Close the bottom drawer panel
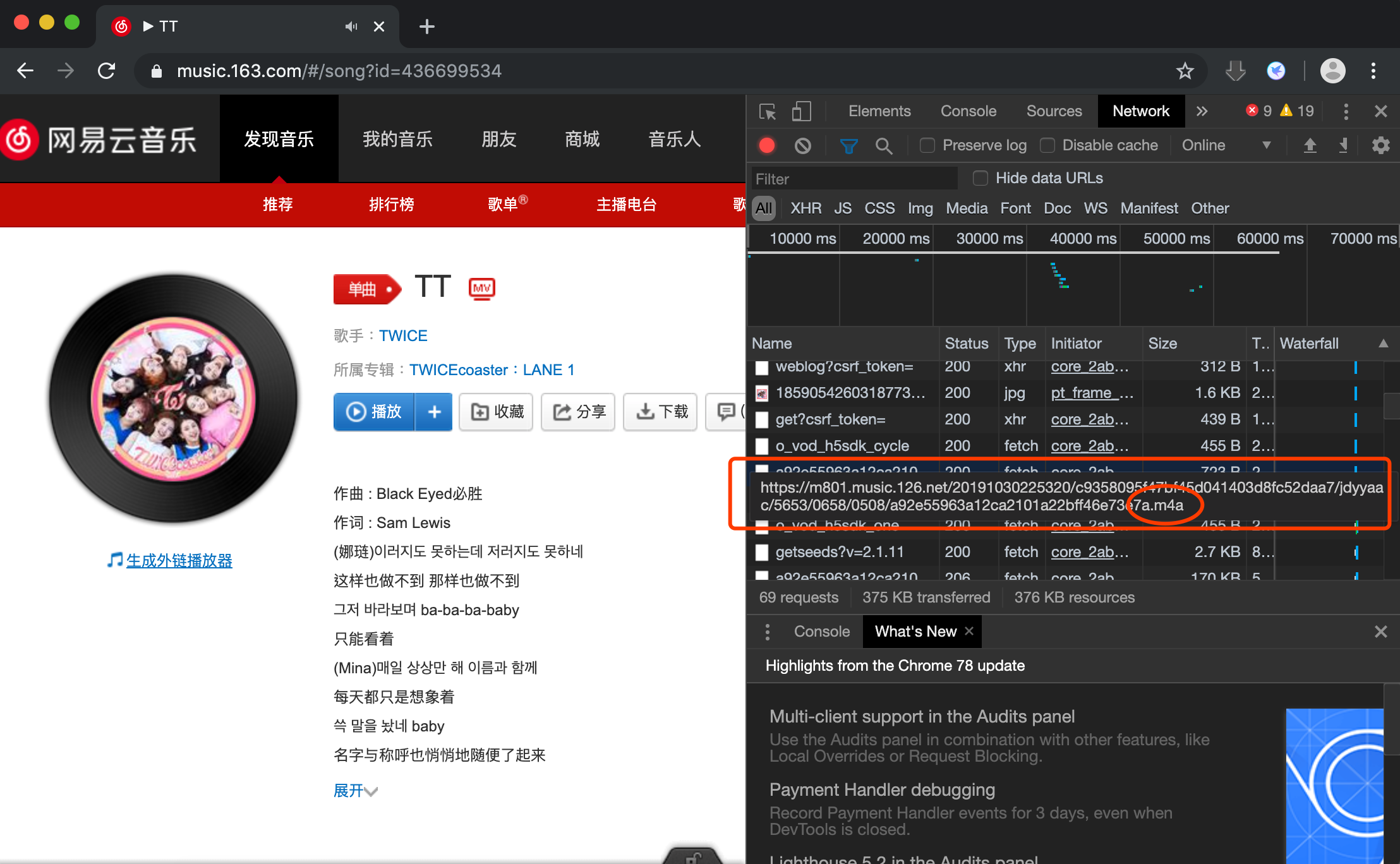The image size is (1400, 864). pyautogui.click(x=1380, y=632)
